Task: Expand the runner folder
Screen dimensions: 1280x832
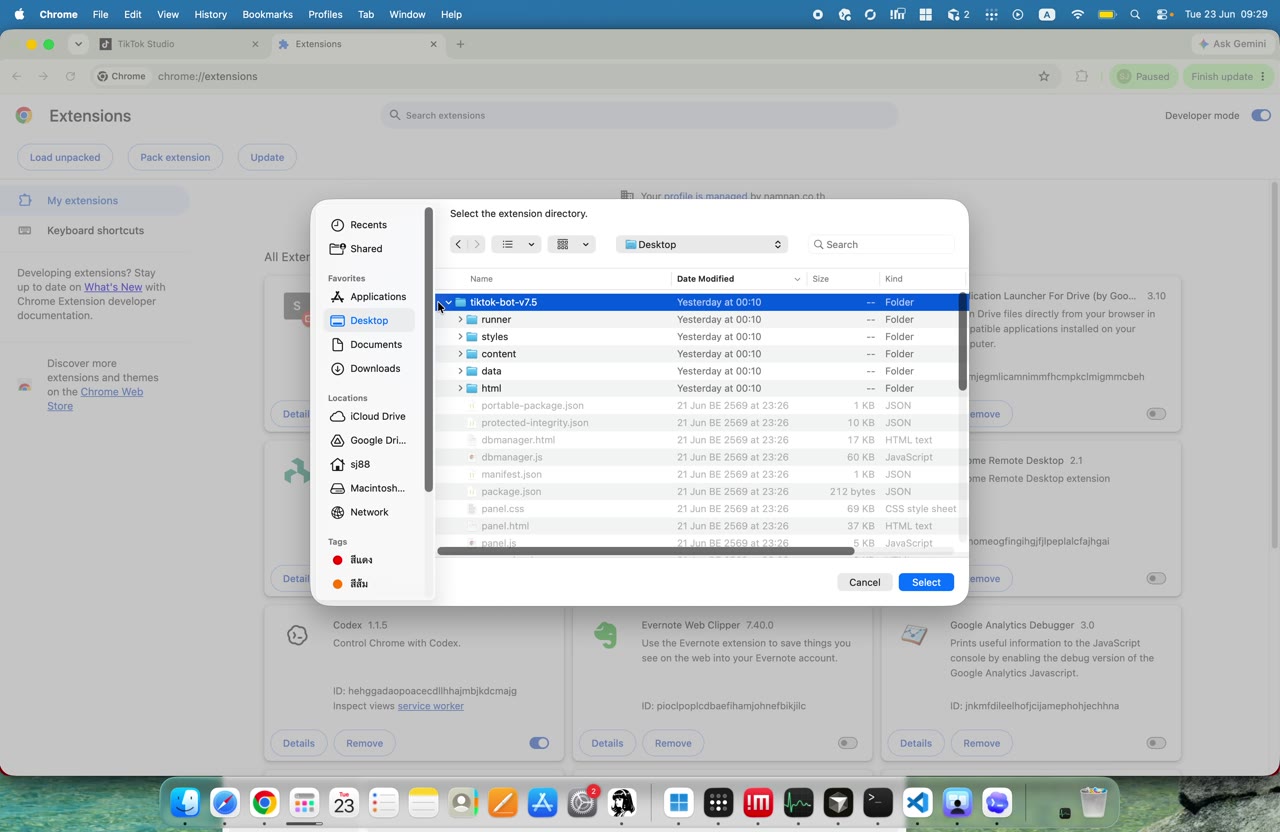Action: coord(460,320)
